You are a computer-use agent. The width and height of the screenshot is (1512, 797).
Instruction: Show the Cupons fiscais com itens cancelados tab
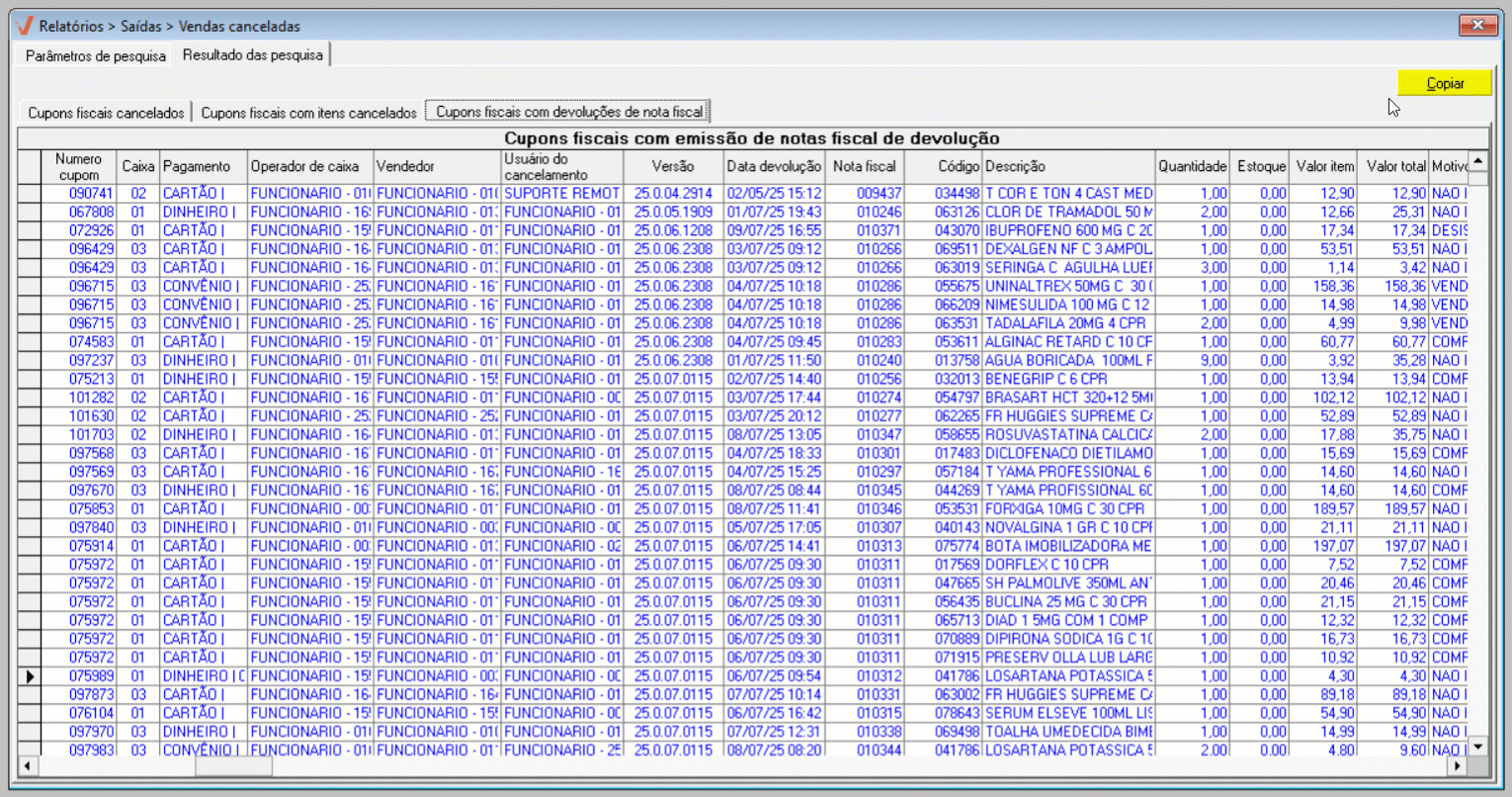tap(308, 113)
